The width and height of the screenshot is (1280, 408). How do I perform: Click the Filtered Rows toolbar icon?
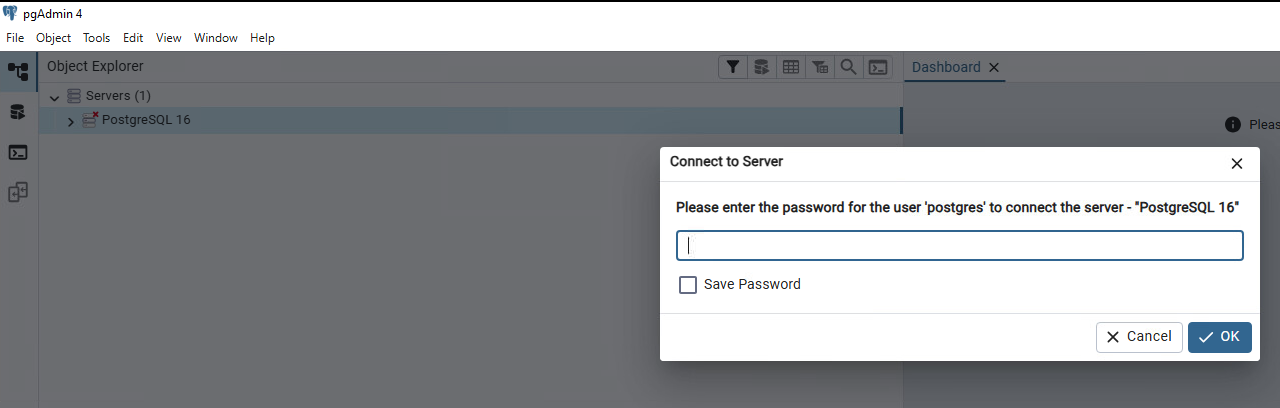click(820, 67)
